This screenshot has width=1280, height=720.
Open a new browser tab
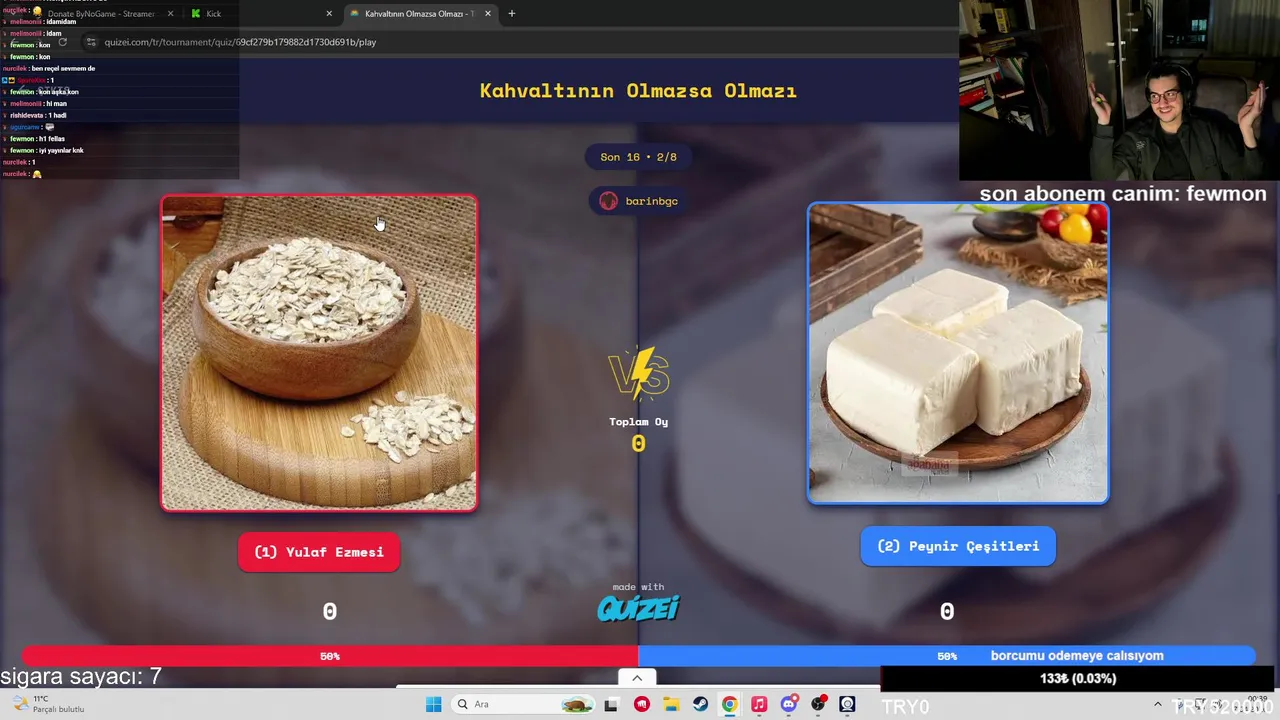coord(511,14)
